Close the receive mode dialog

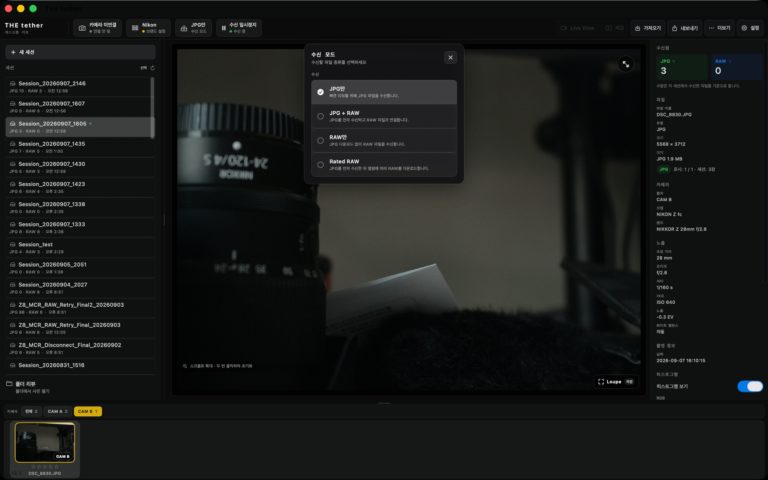pos(450,57)
